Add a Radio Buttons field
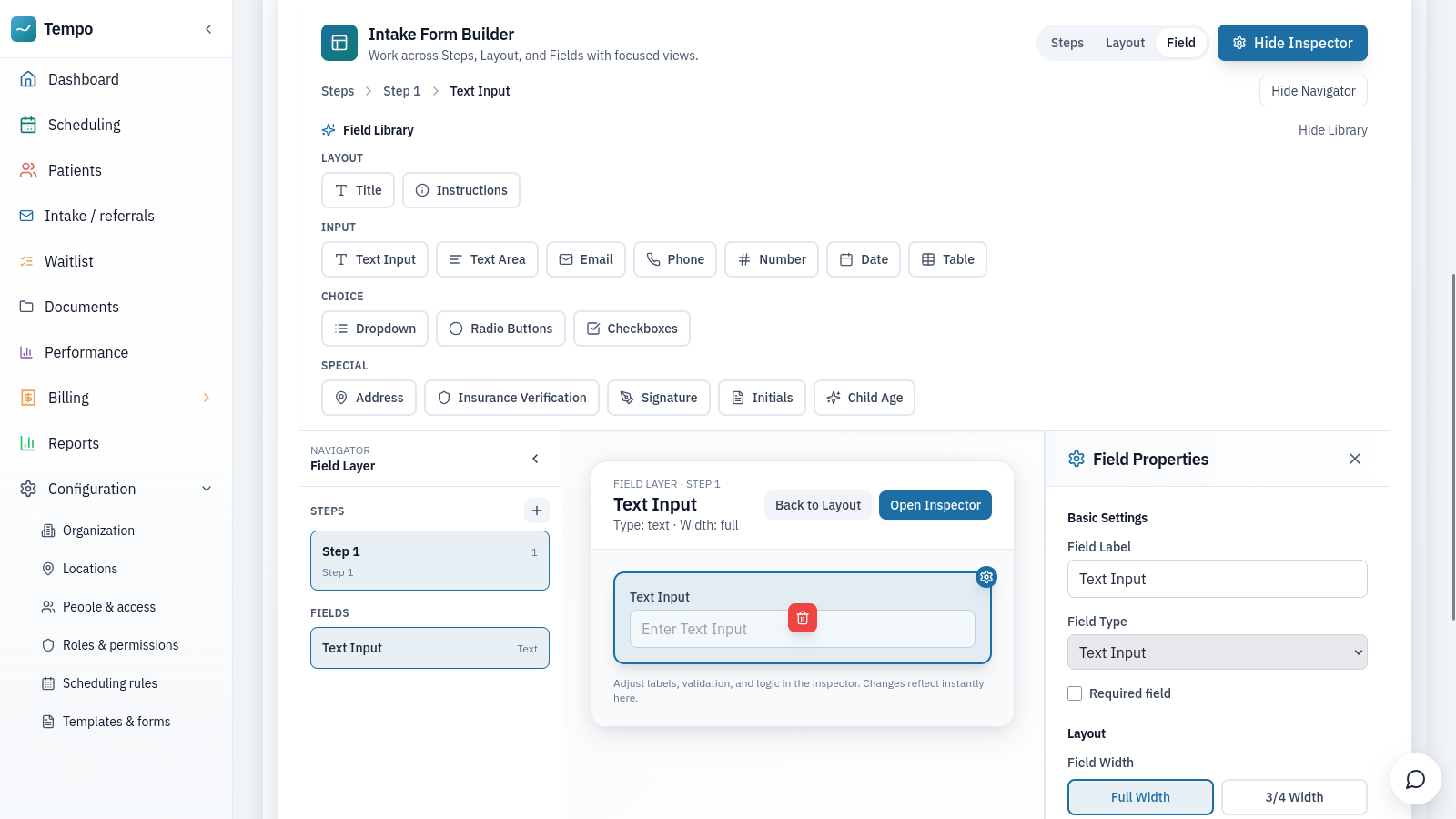 click(500, 329)
